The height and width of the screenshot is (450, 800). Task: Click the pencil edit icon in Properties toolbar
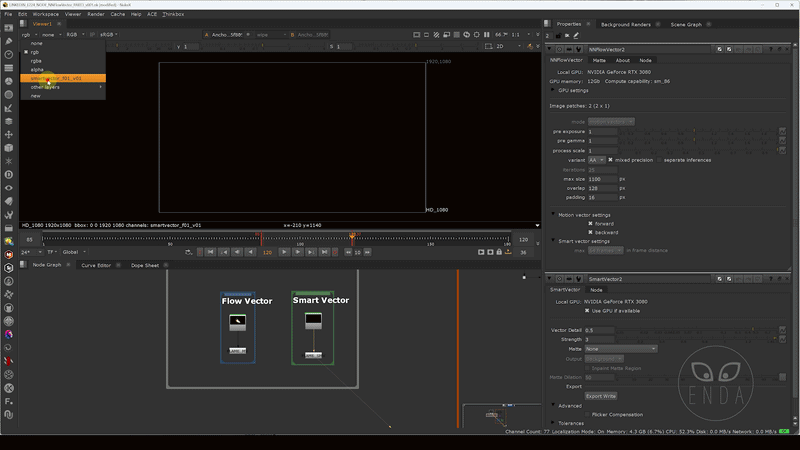pos(576,36)
